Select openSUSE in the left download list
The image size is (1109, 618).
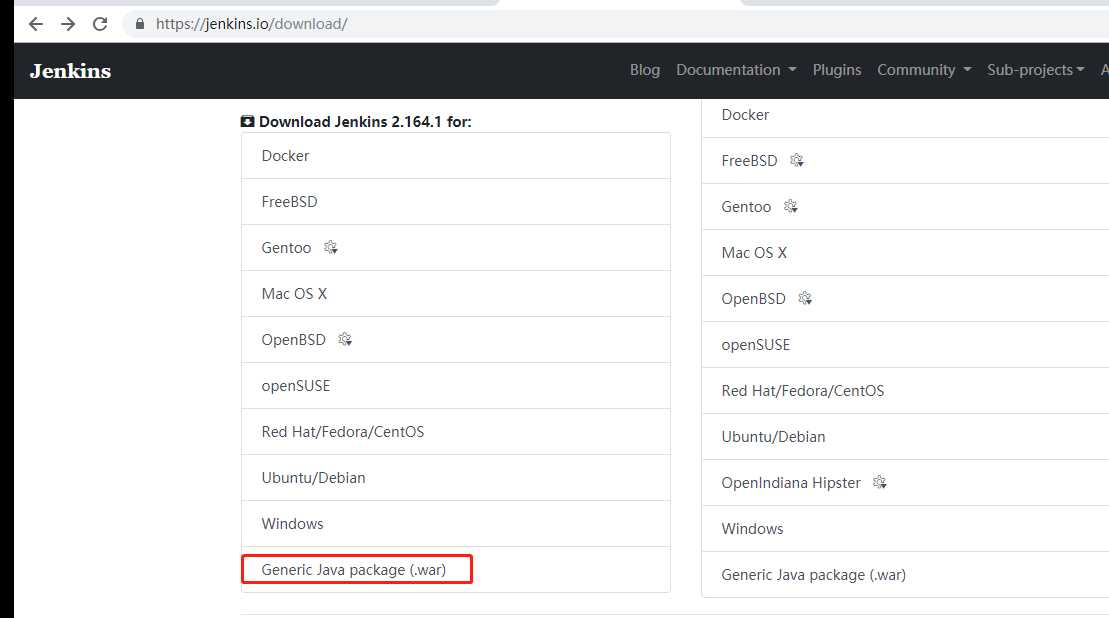point(455,385)
